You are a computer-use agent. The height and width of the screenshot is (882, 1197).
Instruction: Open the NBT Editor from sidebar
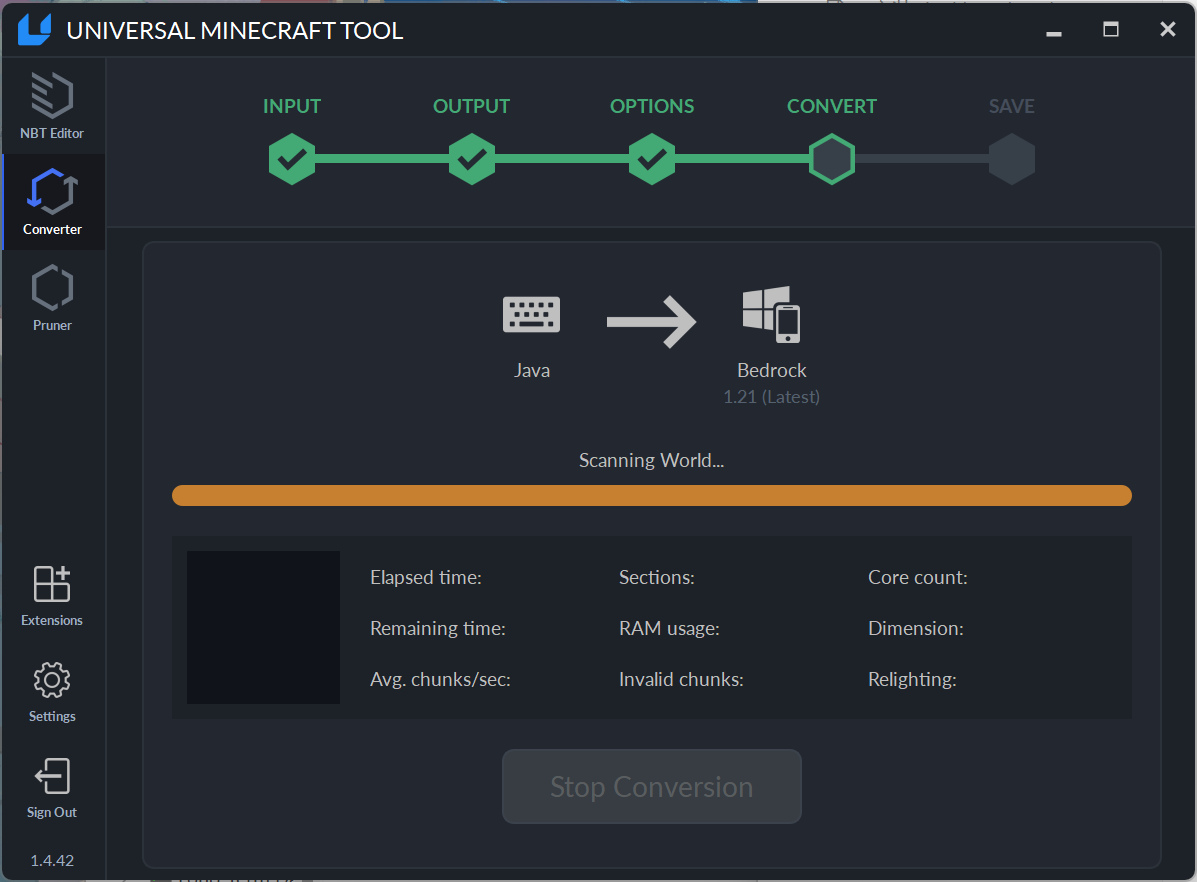pos(52,106)
